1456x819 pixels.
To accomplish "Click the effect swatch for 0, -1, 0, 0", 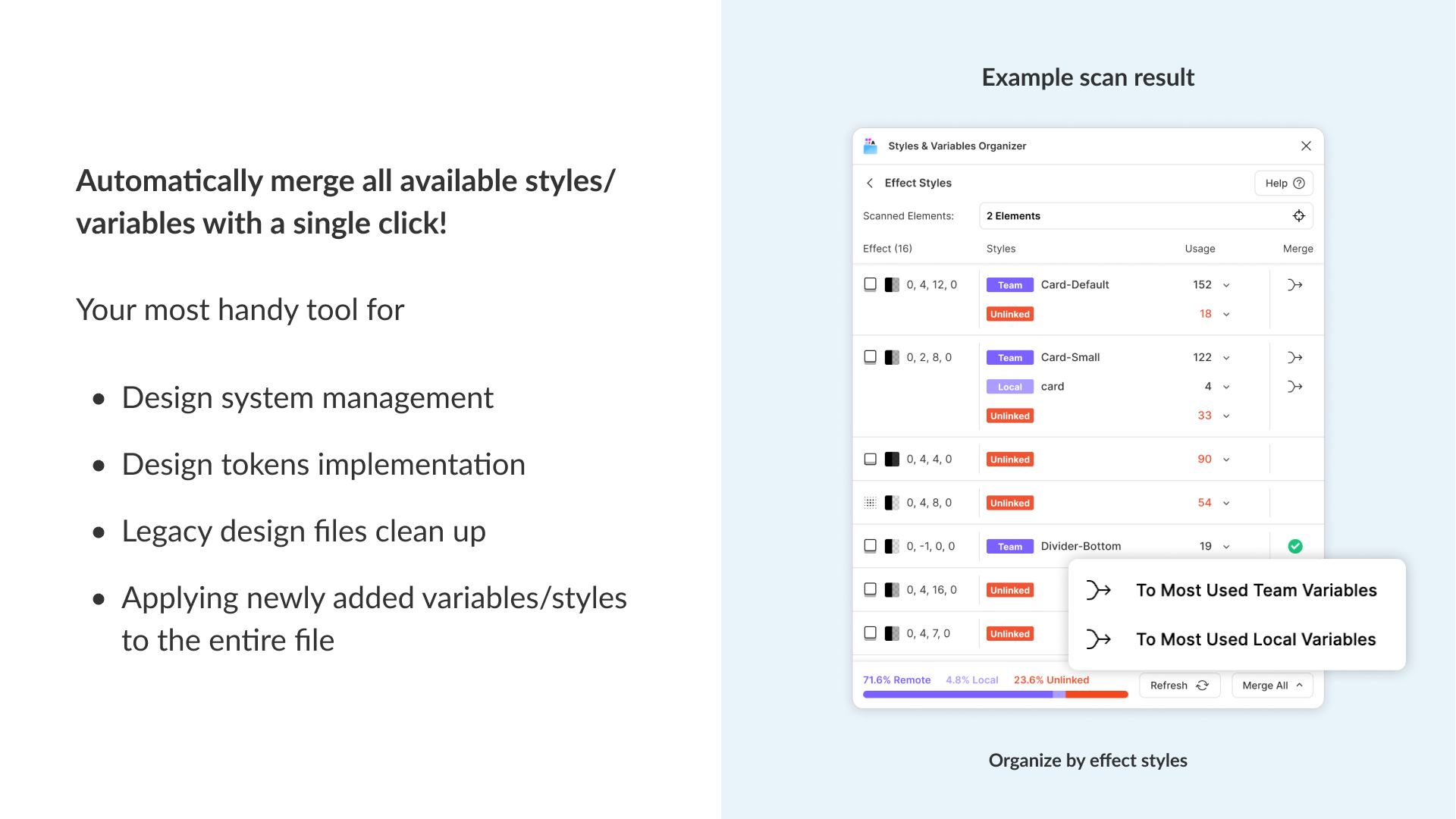I will 892,546.
